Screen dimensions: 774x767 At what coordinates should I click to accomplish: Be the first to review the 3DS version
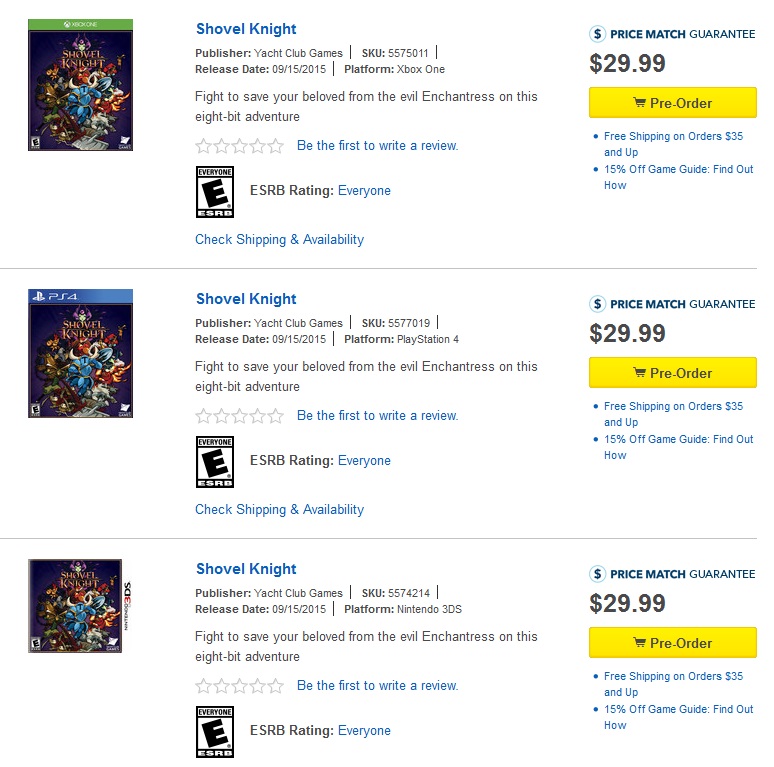click(378, 686)
